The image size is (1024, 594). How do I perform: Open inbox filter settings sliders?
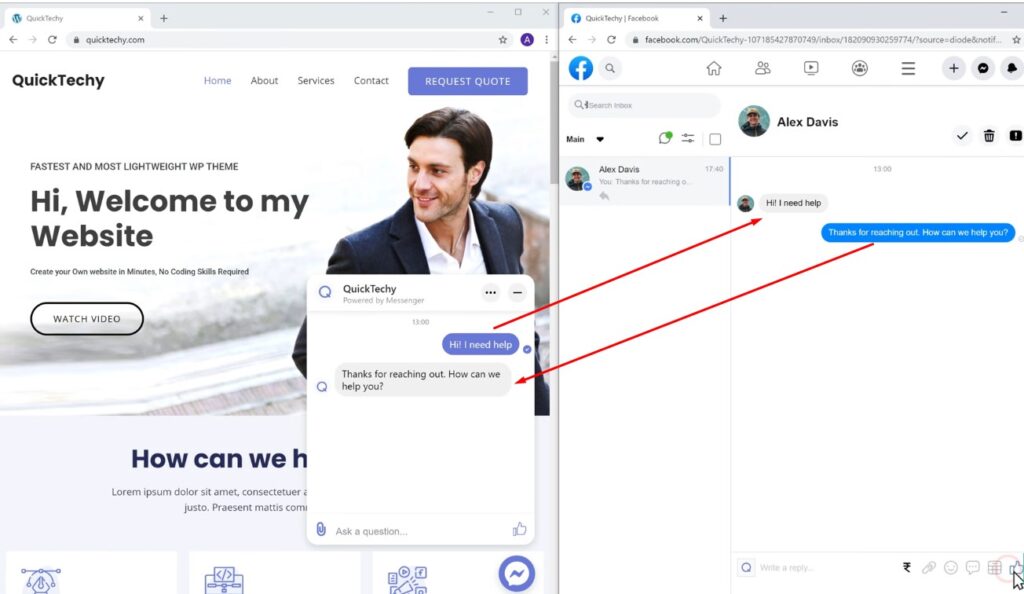[688, 139]
